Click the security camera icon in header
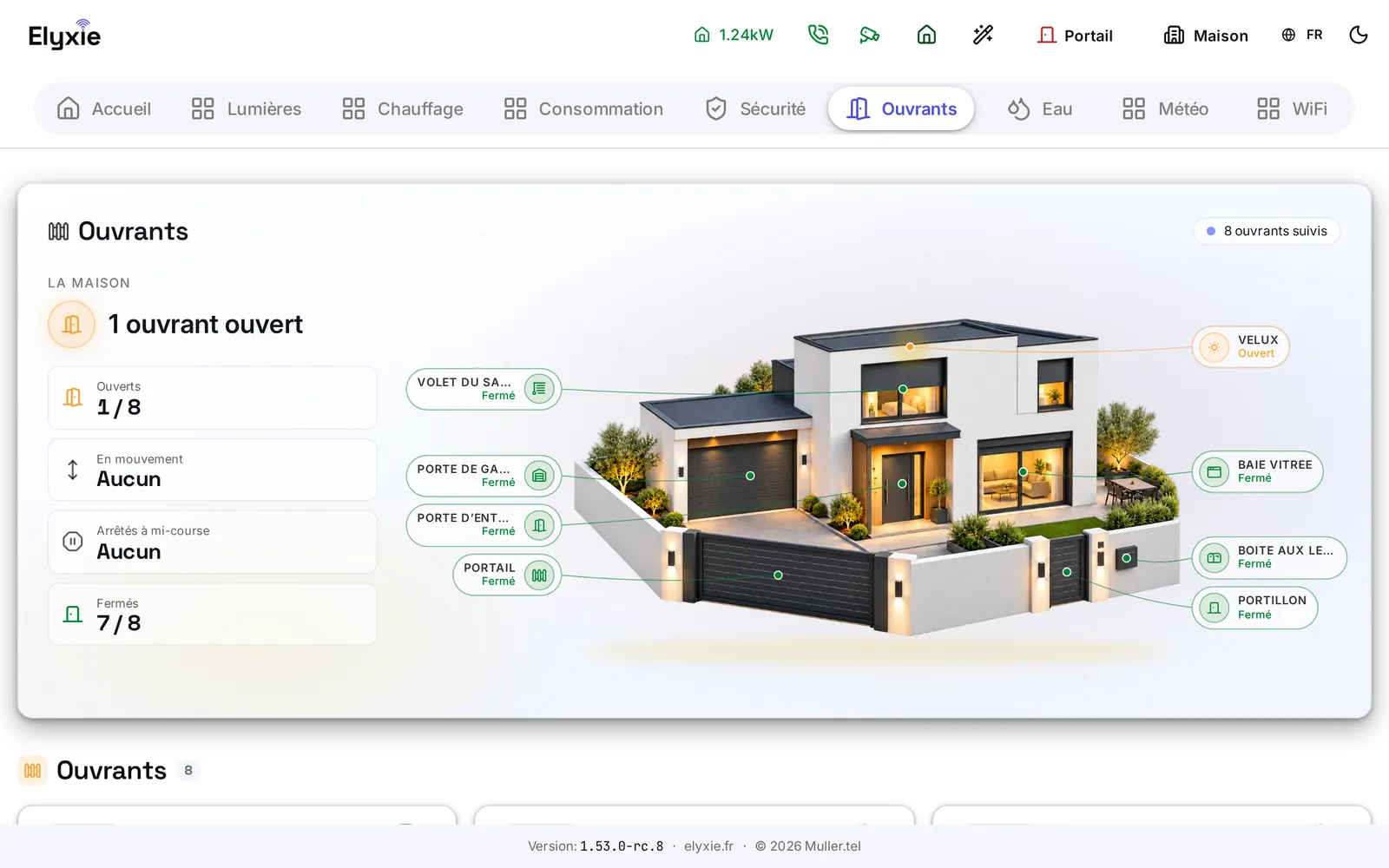1389x868 pixels. (869, 35)
